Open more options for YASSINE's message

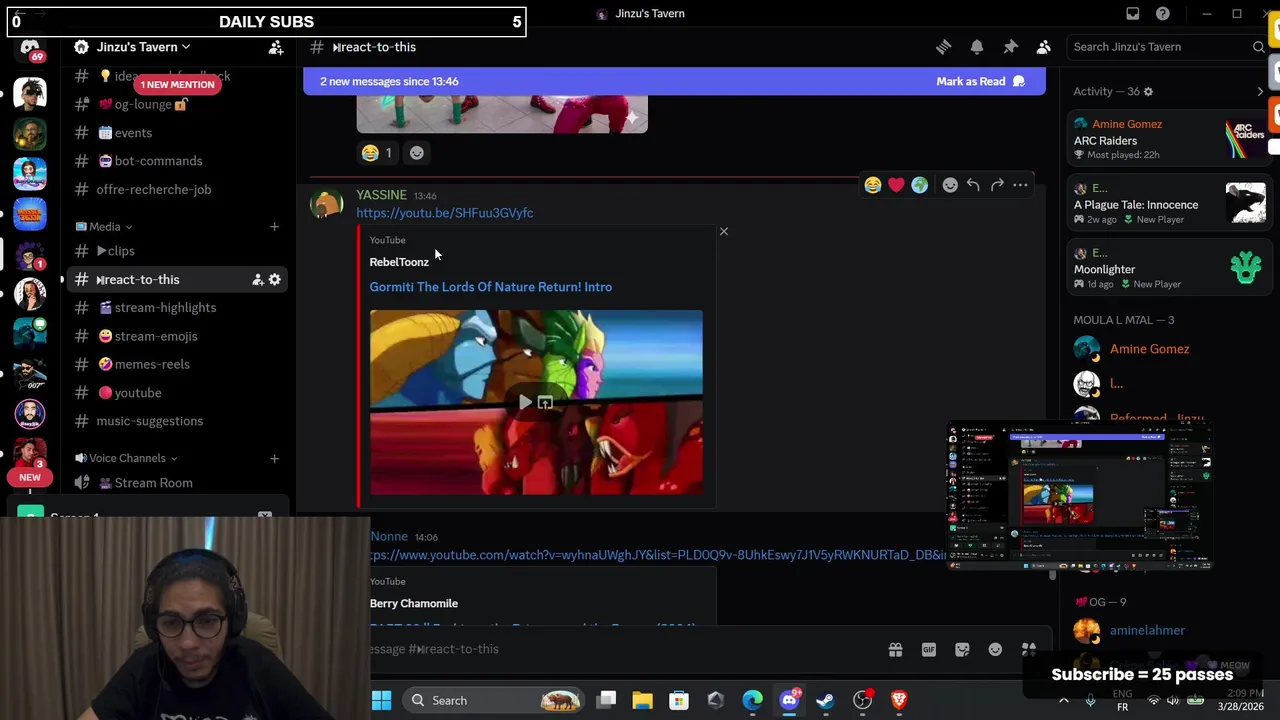1020,185
